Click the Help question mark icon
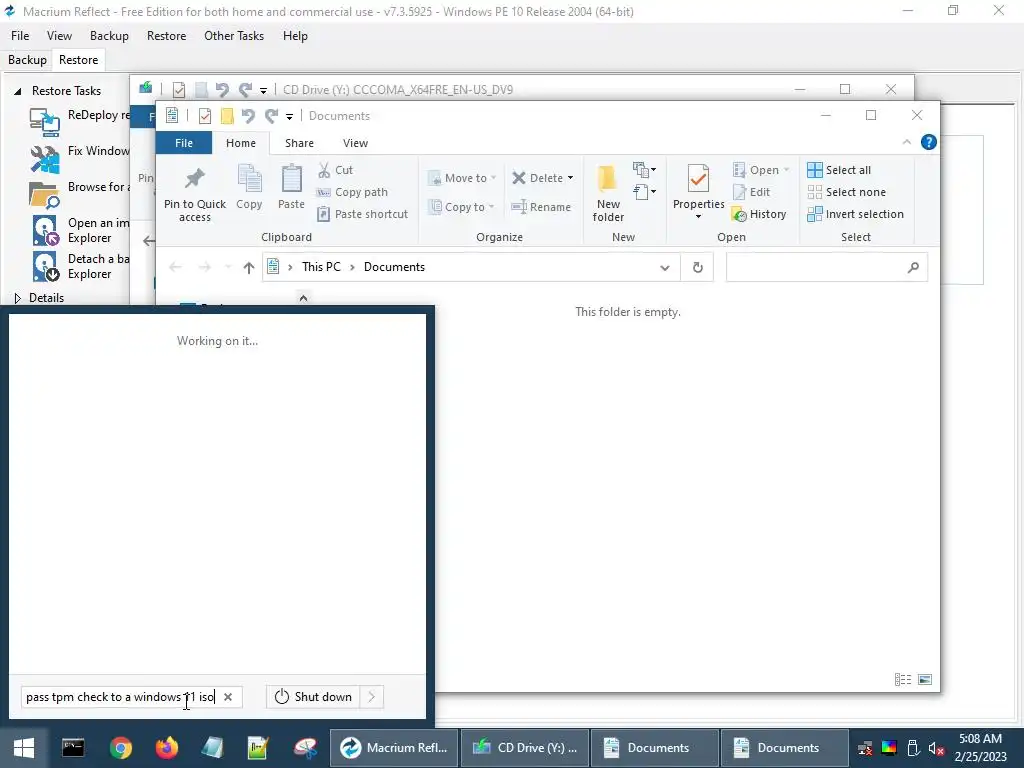 [928, 142]
